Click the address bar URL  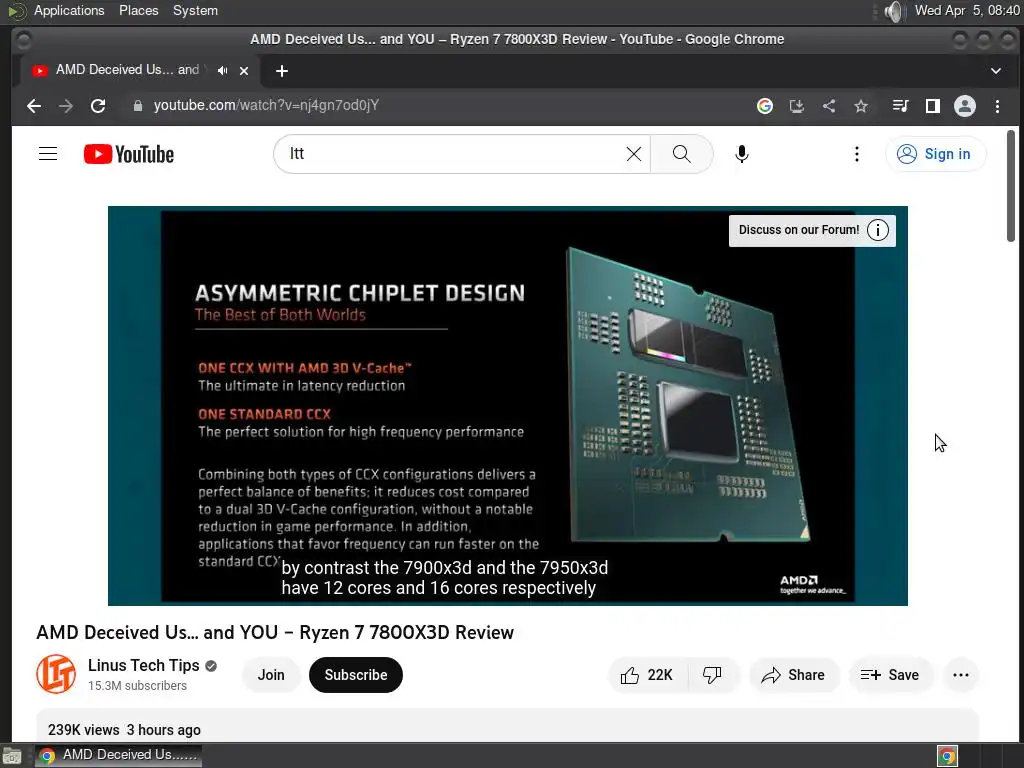click(x=266, y=106)
